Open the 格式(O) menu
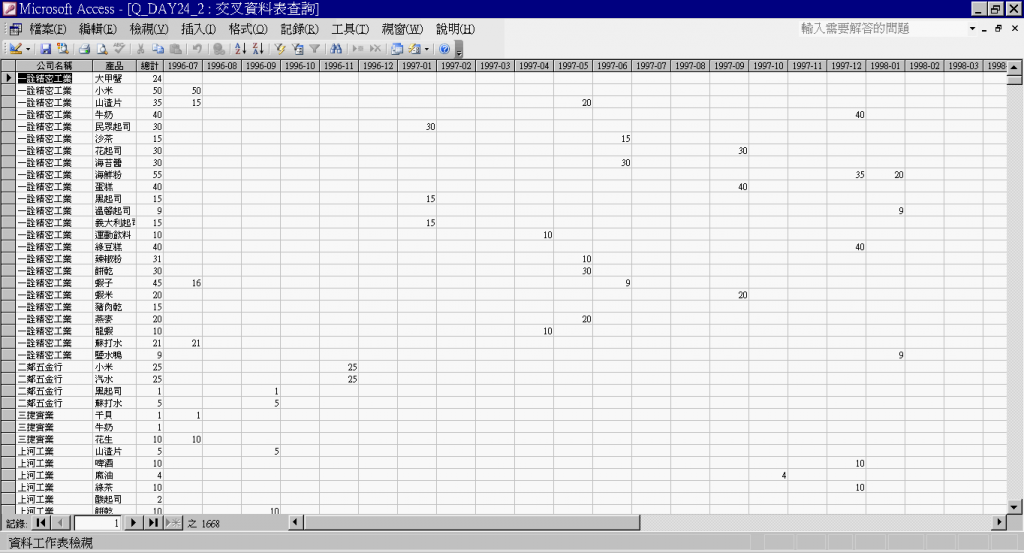The height and width of the screenshot is (553, 1024). pyautogui.click(x=248, y=29)
